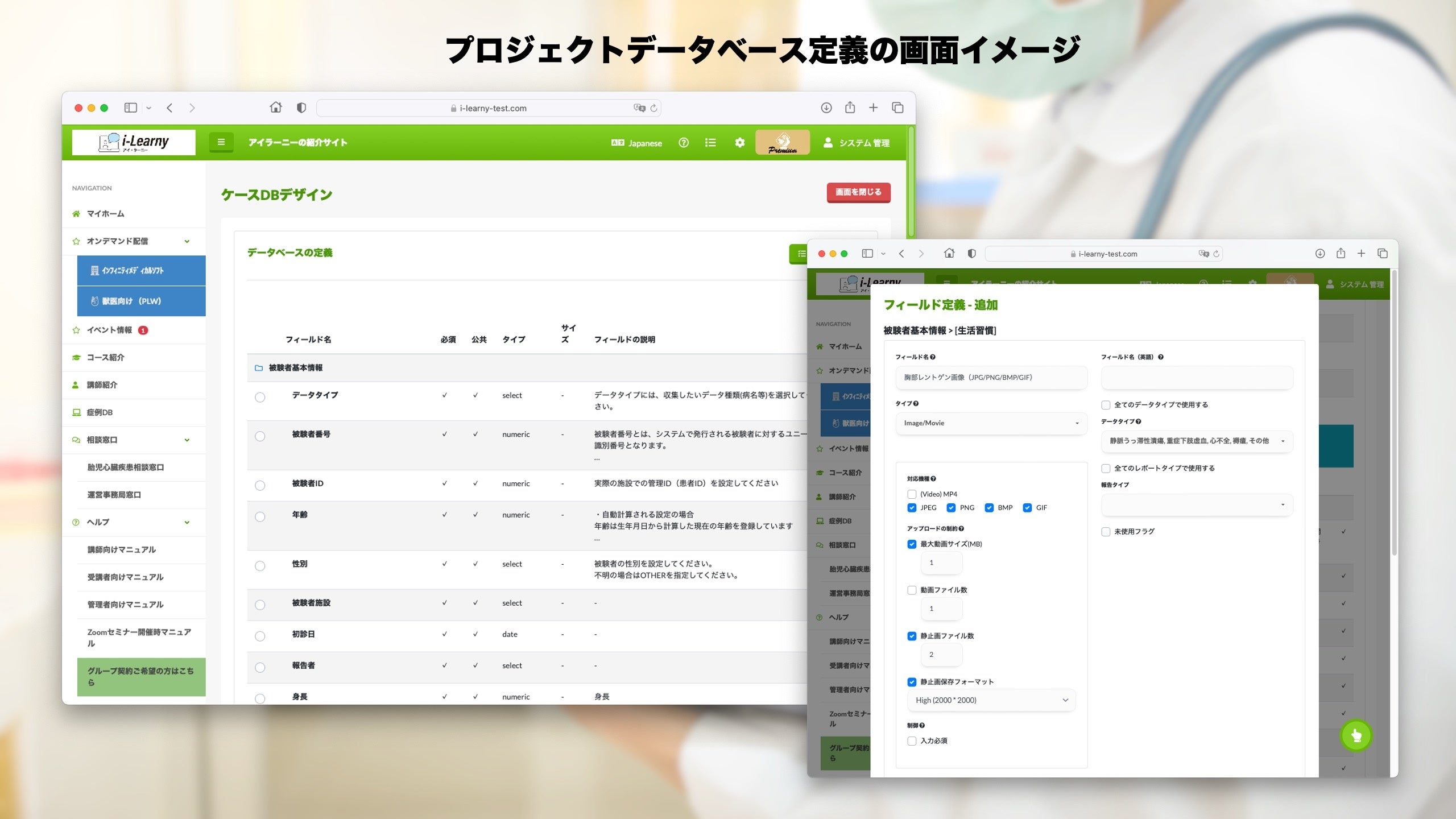Uncheck the PNG format checkbox

point(951,508)
